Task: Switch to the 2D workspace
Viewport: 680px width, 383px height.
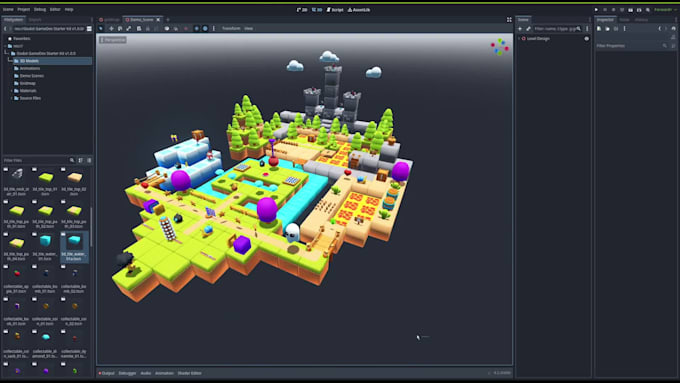Action: (302, 10)
